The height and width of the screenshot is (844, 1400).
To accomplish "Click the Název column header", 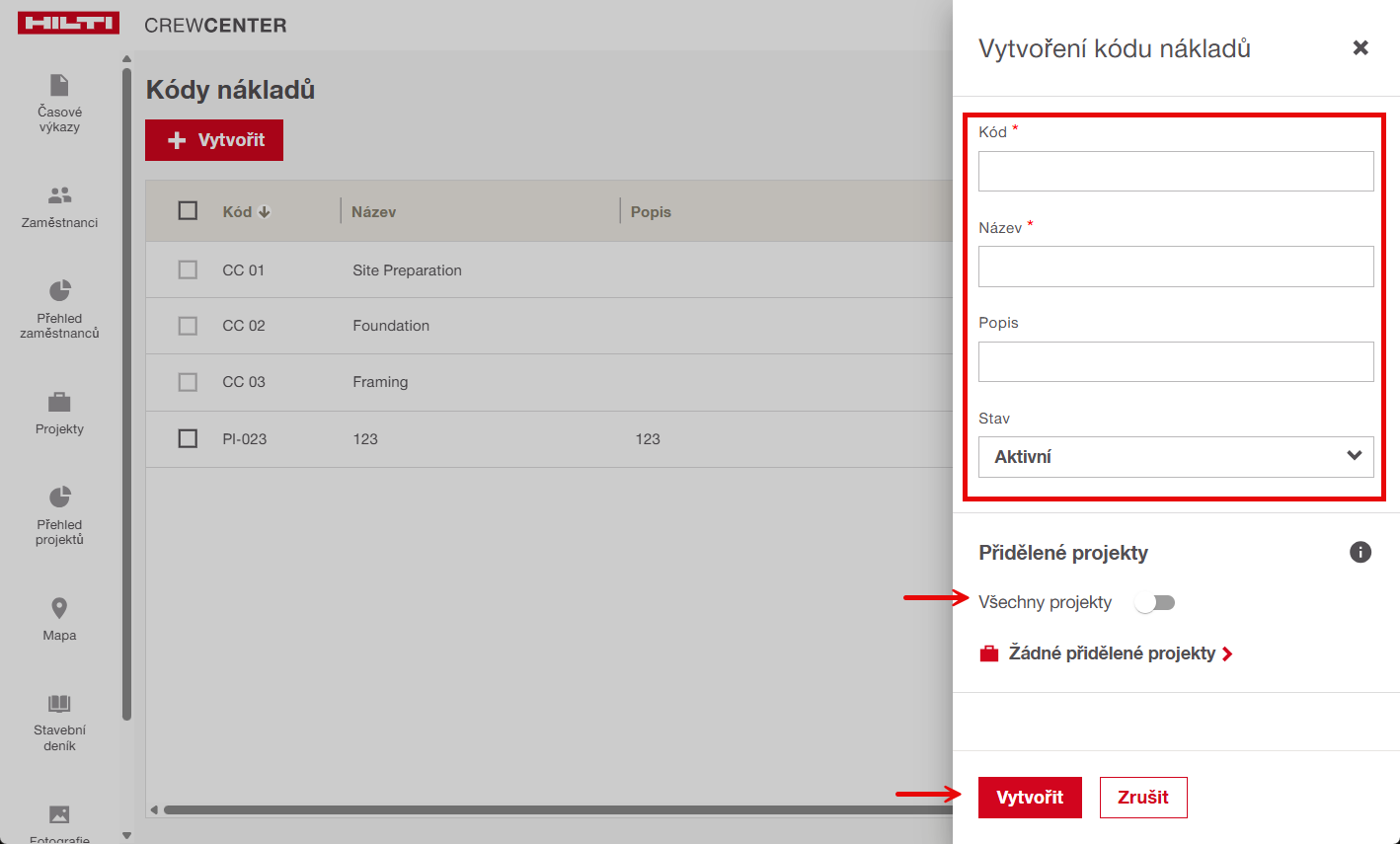I will coord(374,212).
